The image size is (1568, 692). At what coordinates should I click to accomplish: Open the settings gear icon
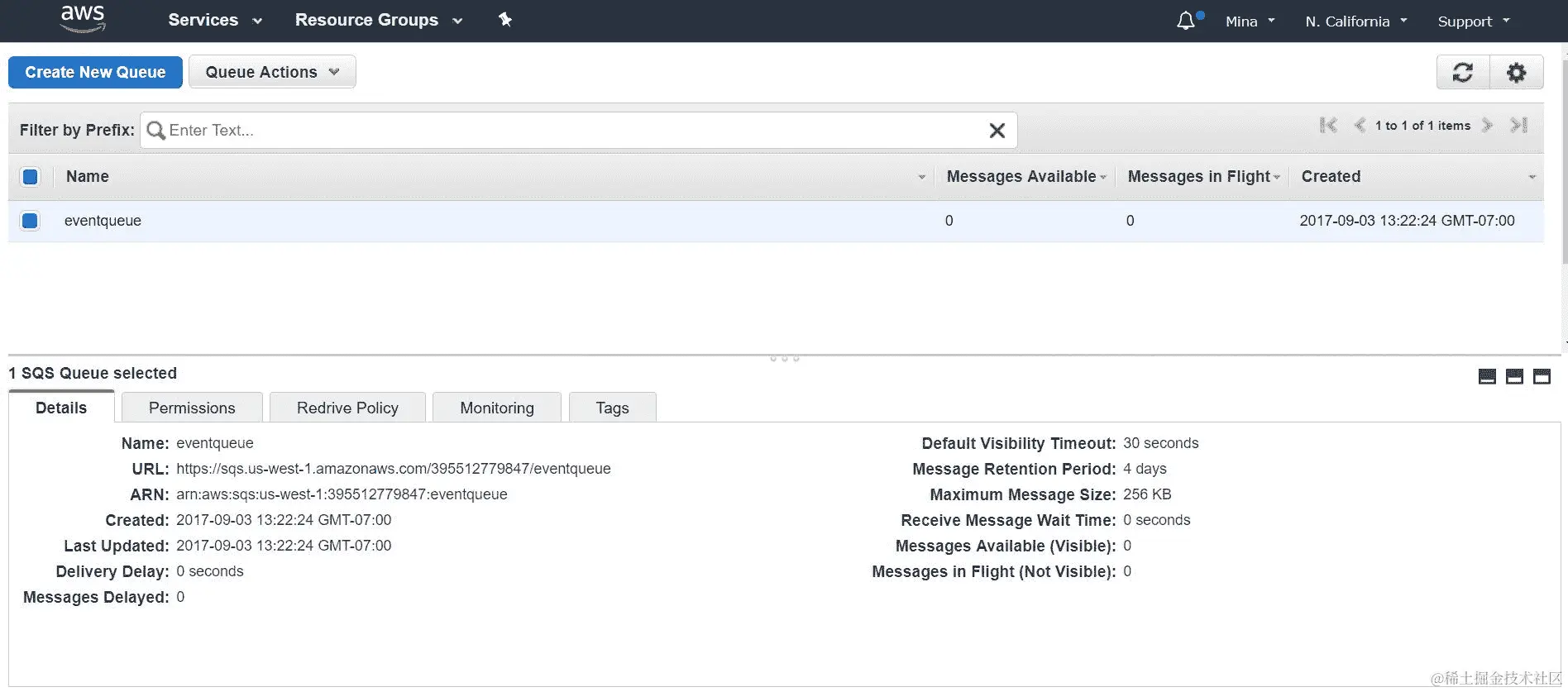pos(1516,72)
